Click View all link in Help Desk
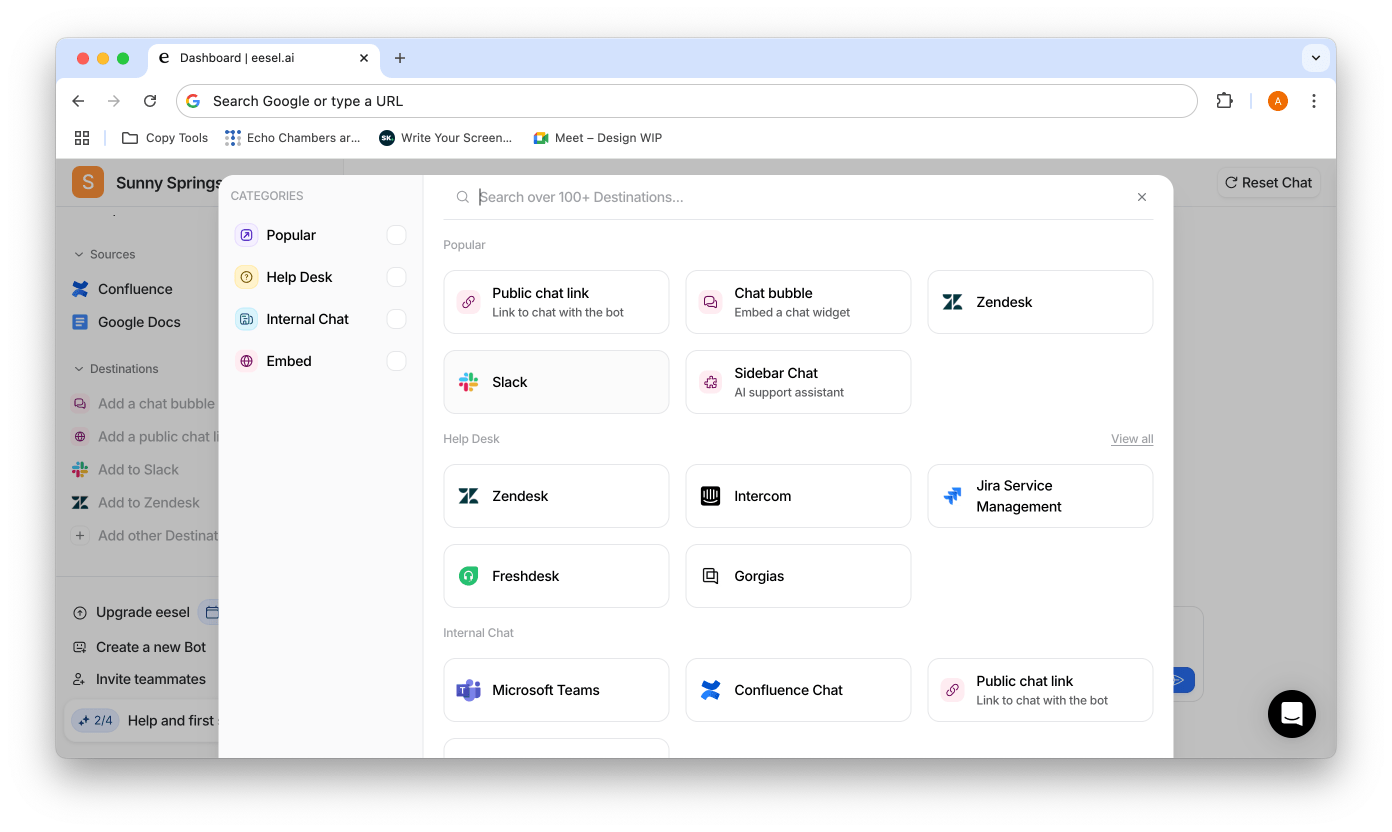Viewport: 1392px width, 832px height. coord(1132,439)
